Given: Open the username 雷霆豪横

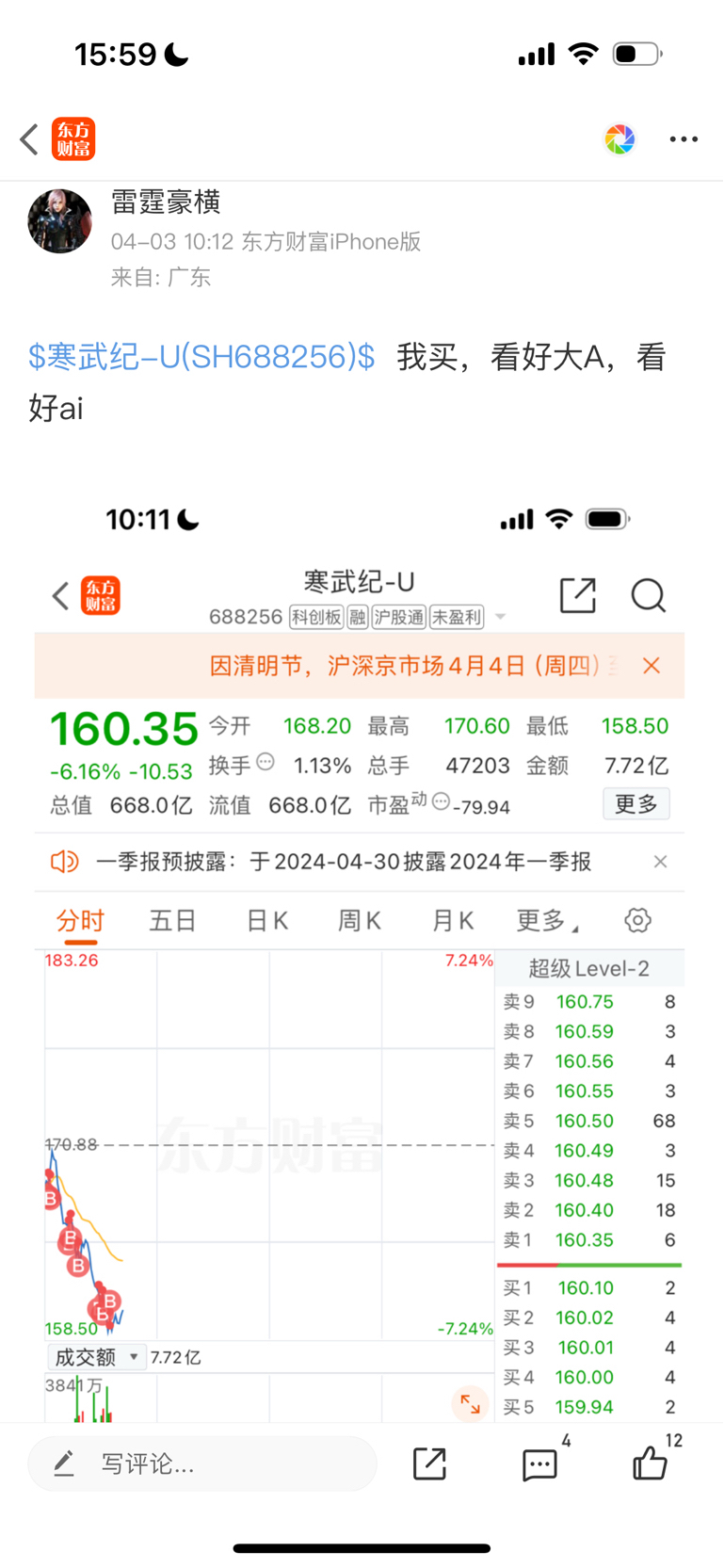Looking at the screenshot, I should (166, 202).
